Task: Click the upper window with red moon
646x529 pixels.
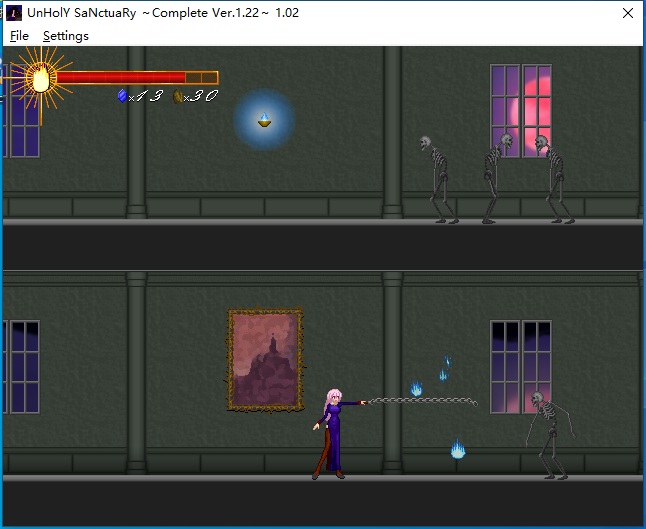Action: tap(520, 110)
